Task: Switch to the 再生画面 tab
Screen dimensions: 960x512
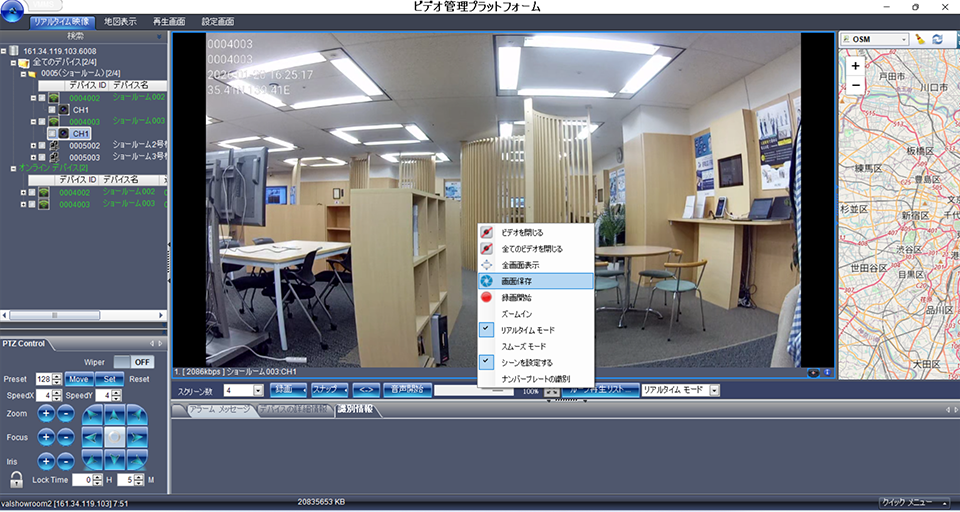Action: 169,21
